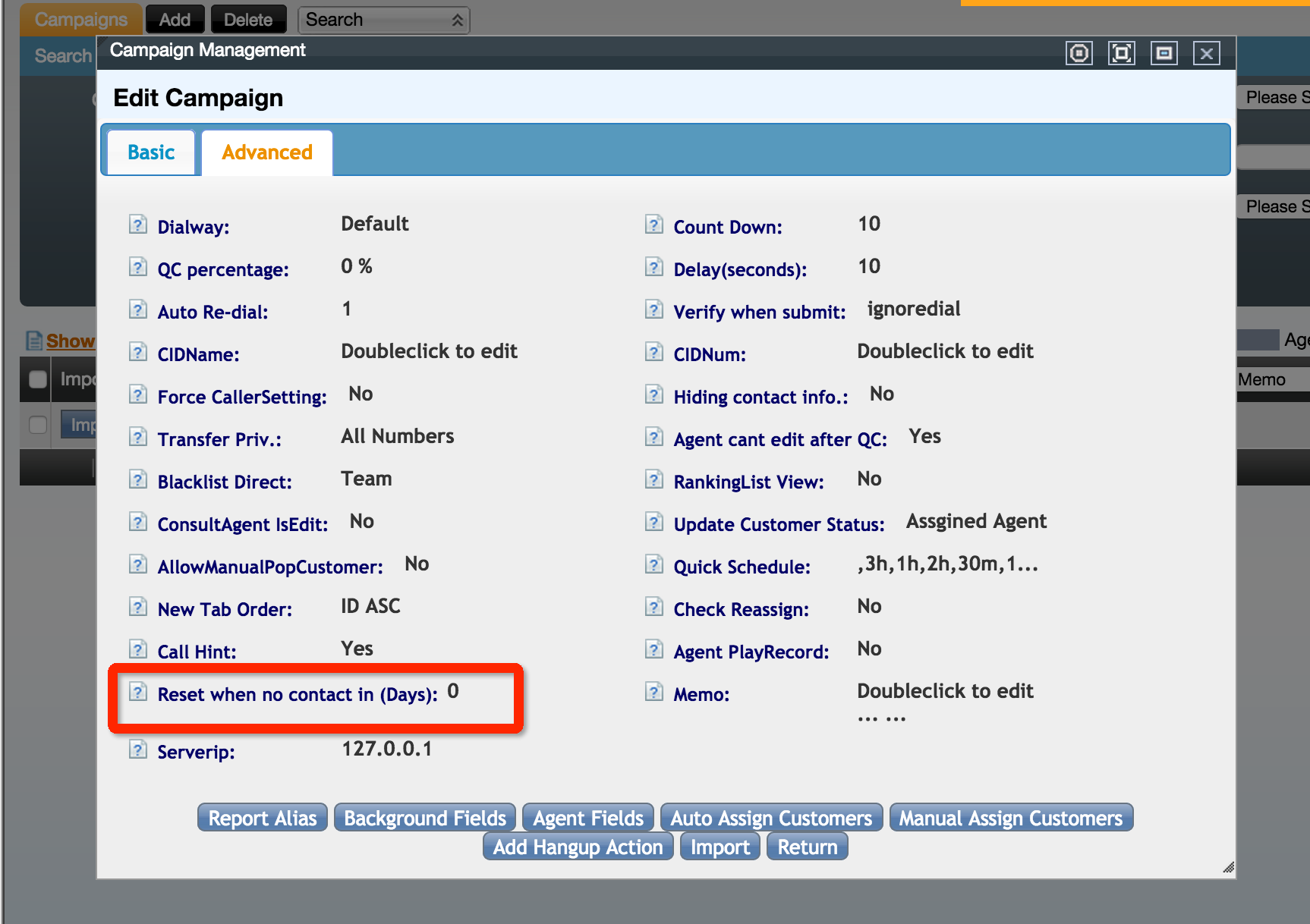Click the Show link on the left
1310x924 pixels.
70,341
